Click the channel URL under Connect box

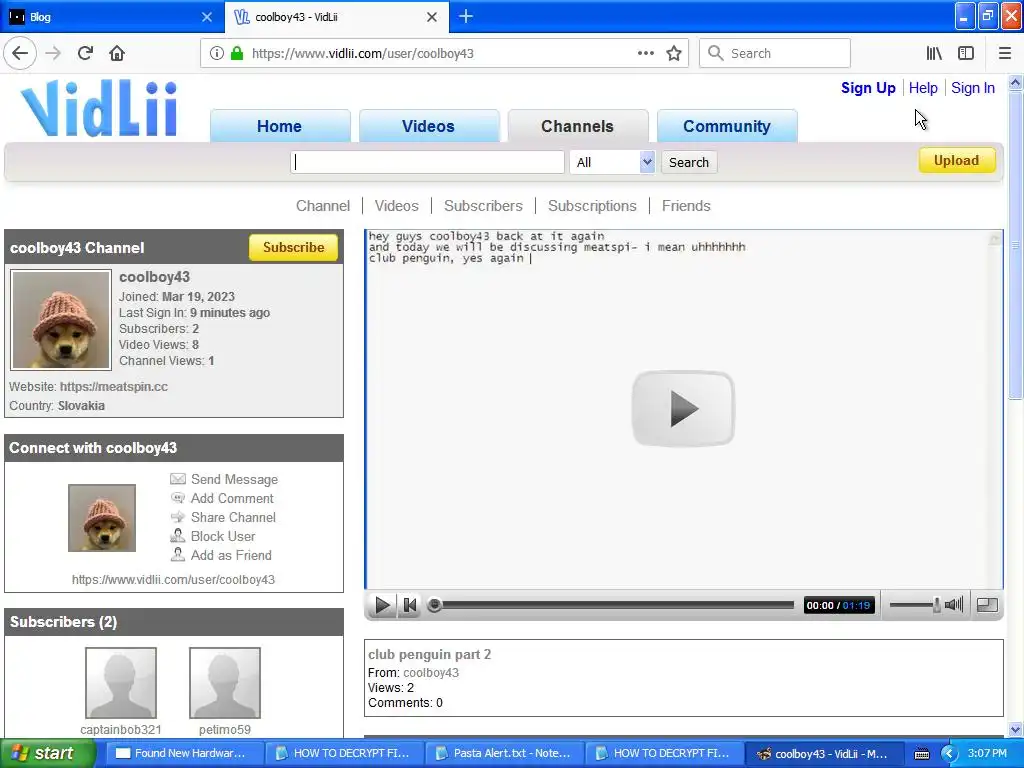coord(173,579)
